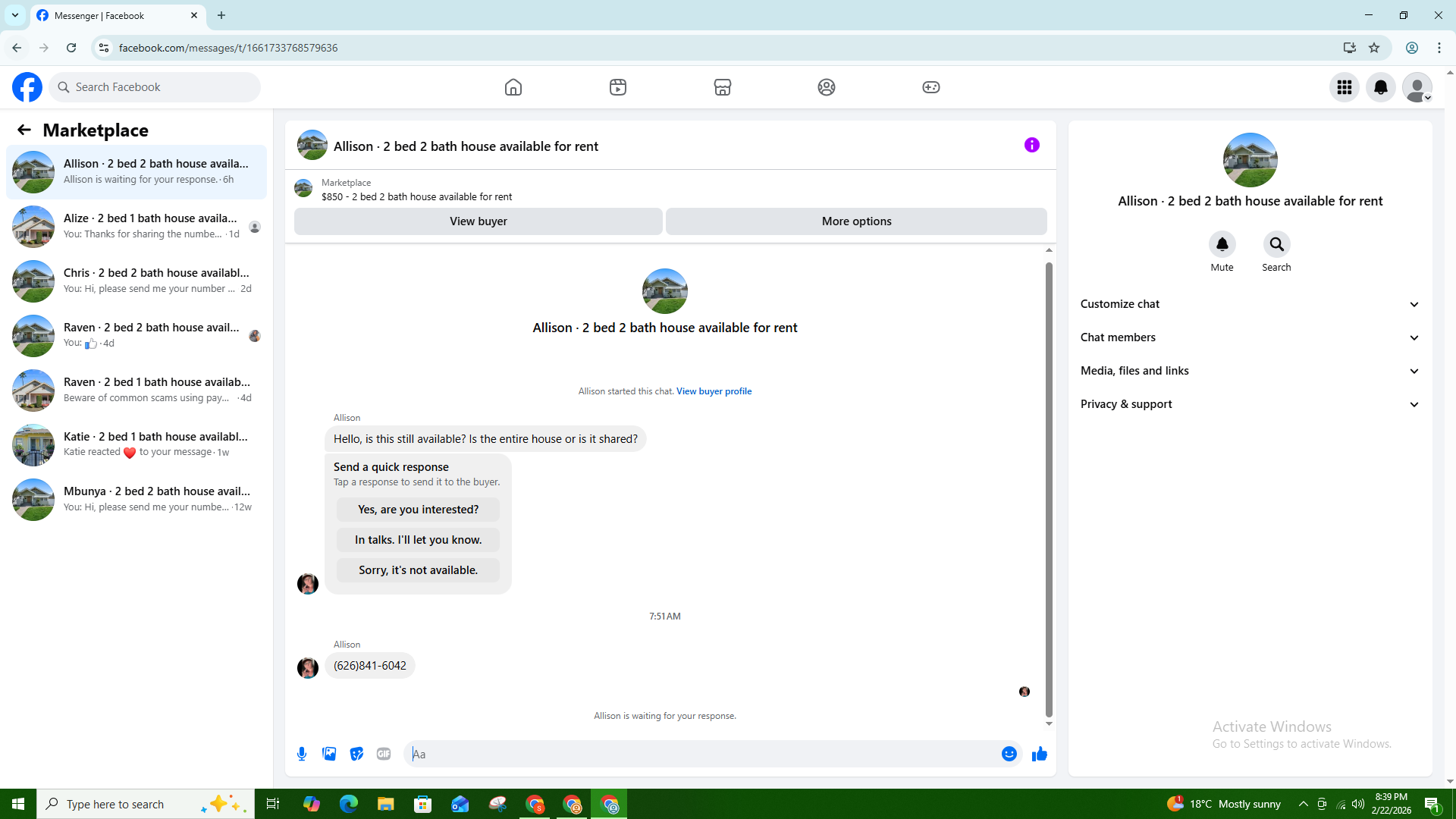Click the address bar URL
Screen dimensions: 1456x819
click(x=228, y=48)
